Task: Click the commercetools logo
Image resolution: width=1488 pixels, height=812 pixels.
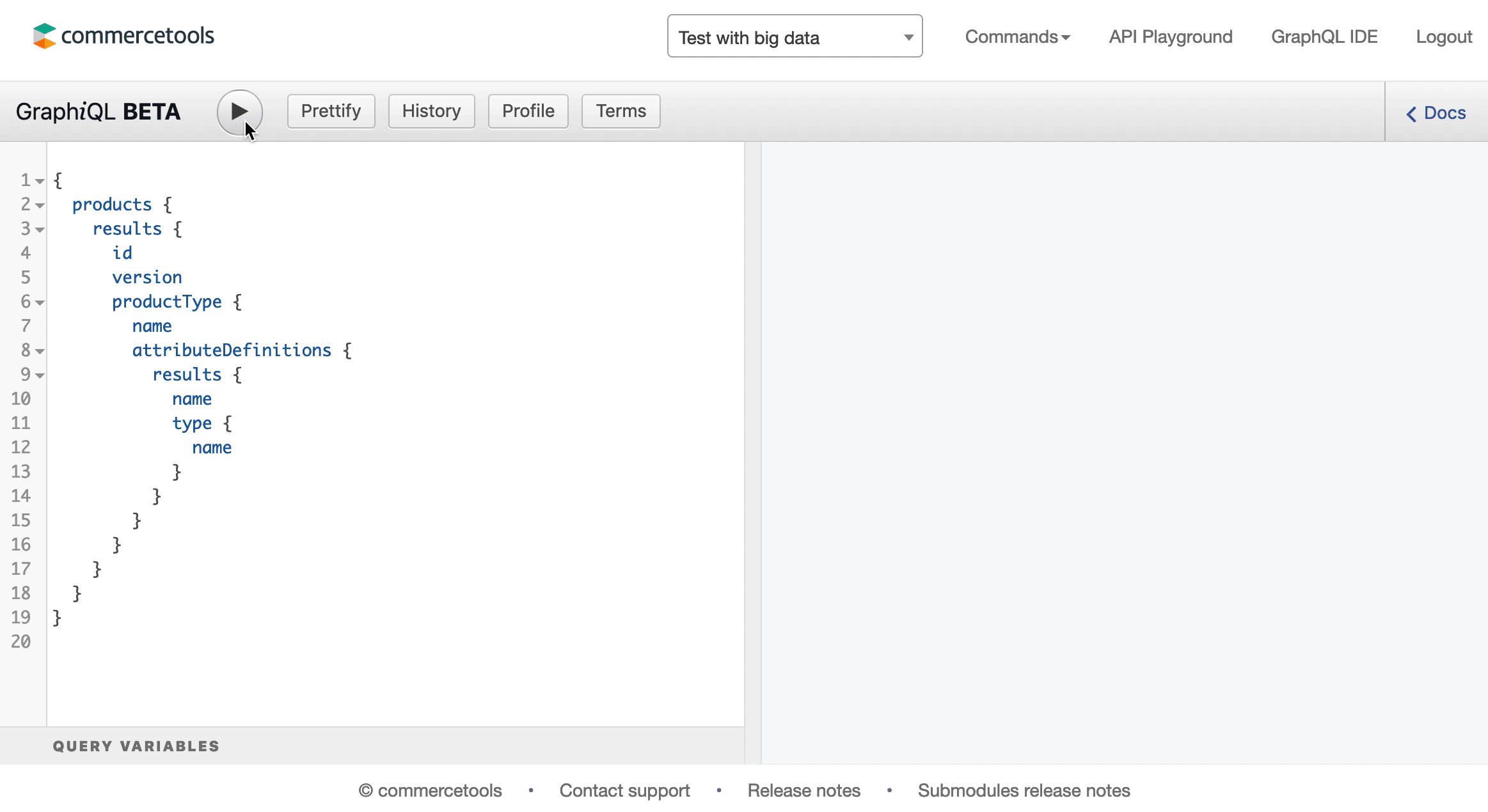Action: point(123,35)
